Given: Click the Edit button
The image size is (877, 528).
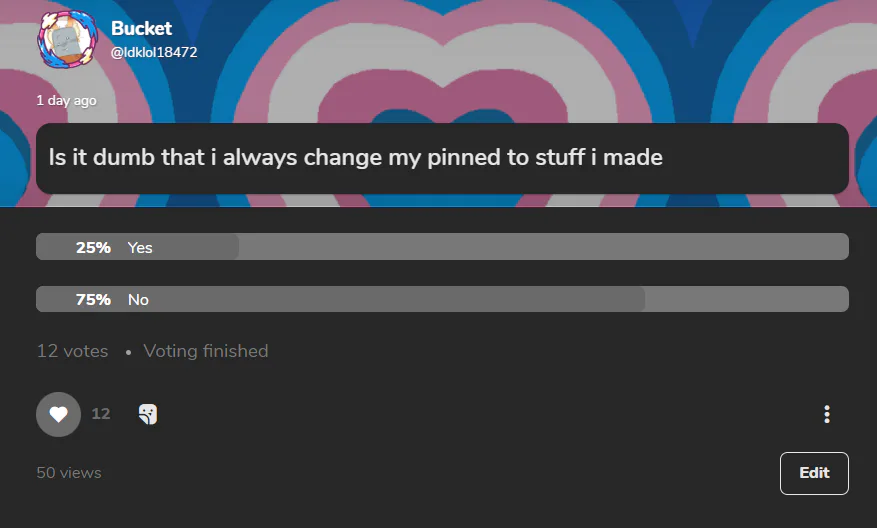Looking at the screenshot, I should point(814,473).
